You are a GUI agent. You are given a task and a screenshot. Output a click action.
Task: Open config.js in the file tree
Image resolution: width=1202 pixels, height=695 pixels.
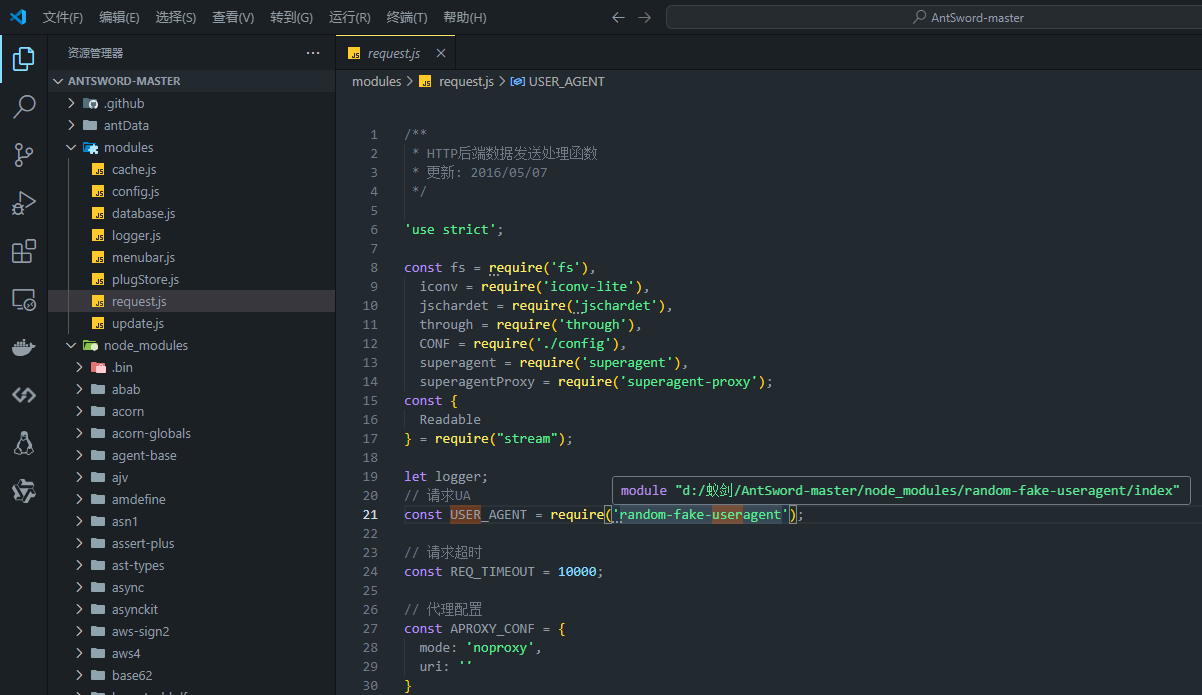135,192
